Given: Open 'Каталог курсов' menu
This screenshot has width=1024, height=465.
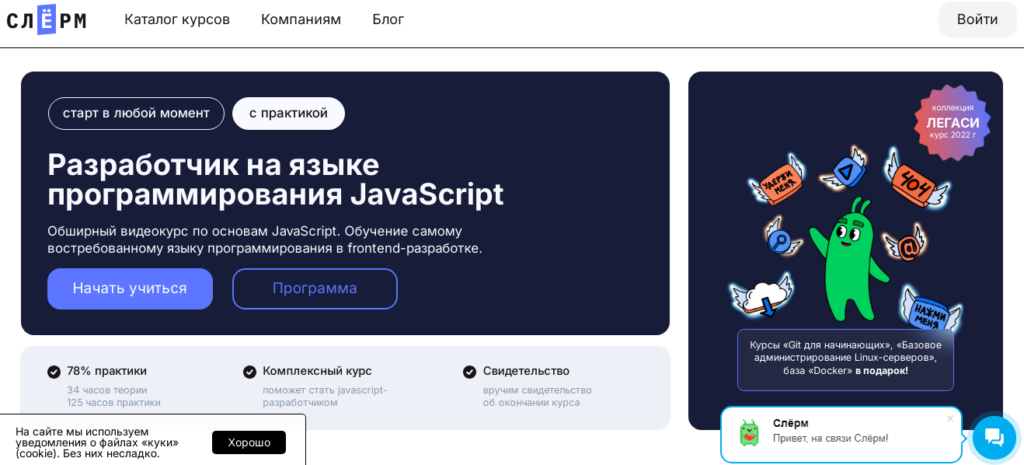Looking at the screenshot, I should (177, 20).
